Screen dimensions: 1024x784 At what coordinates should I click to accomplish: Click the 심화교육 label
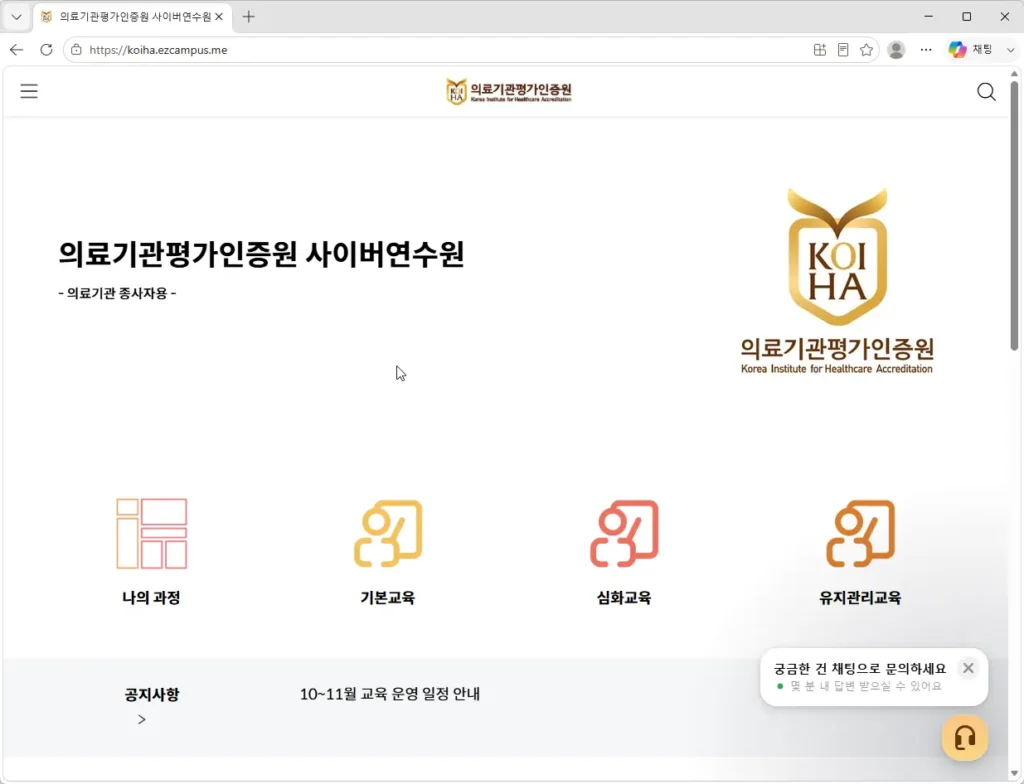pyautogui.click(x=624, y=597)
